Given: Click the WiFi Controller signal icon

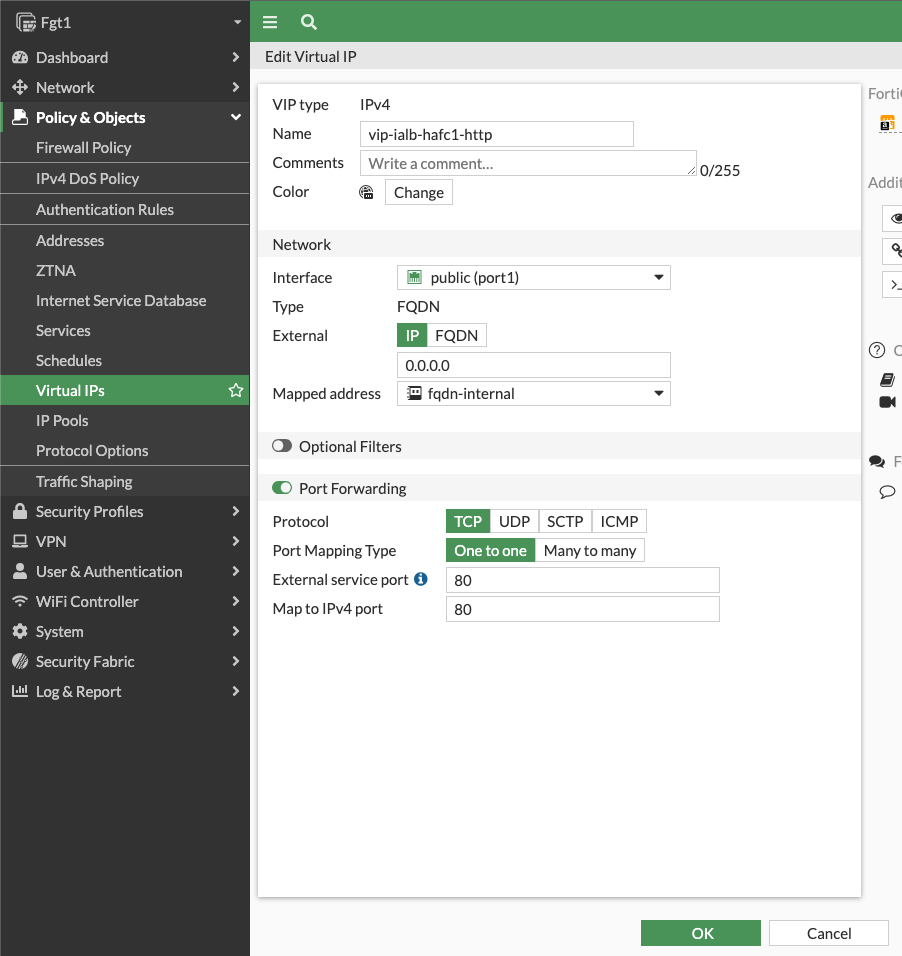Looking at the screenshot, I should 20,601.
